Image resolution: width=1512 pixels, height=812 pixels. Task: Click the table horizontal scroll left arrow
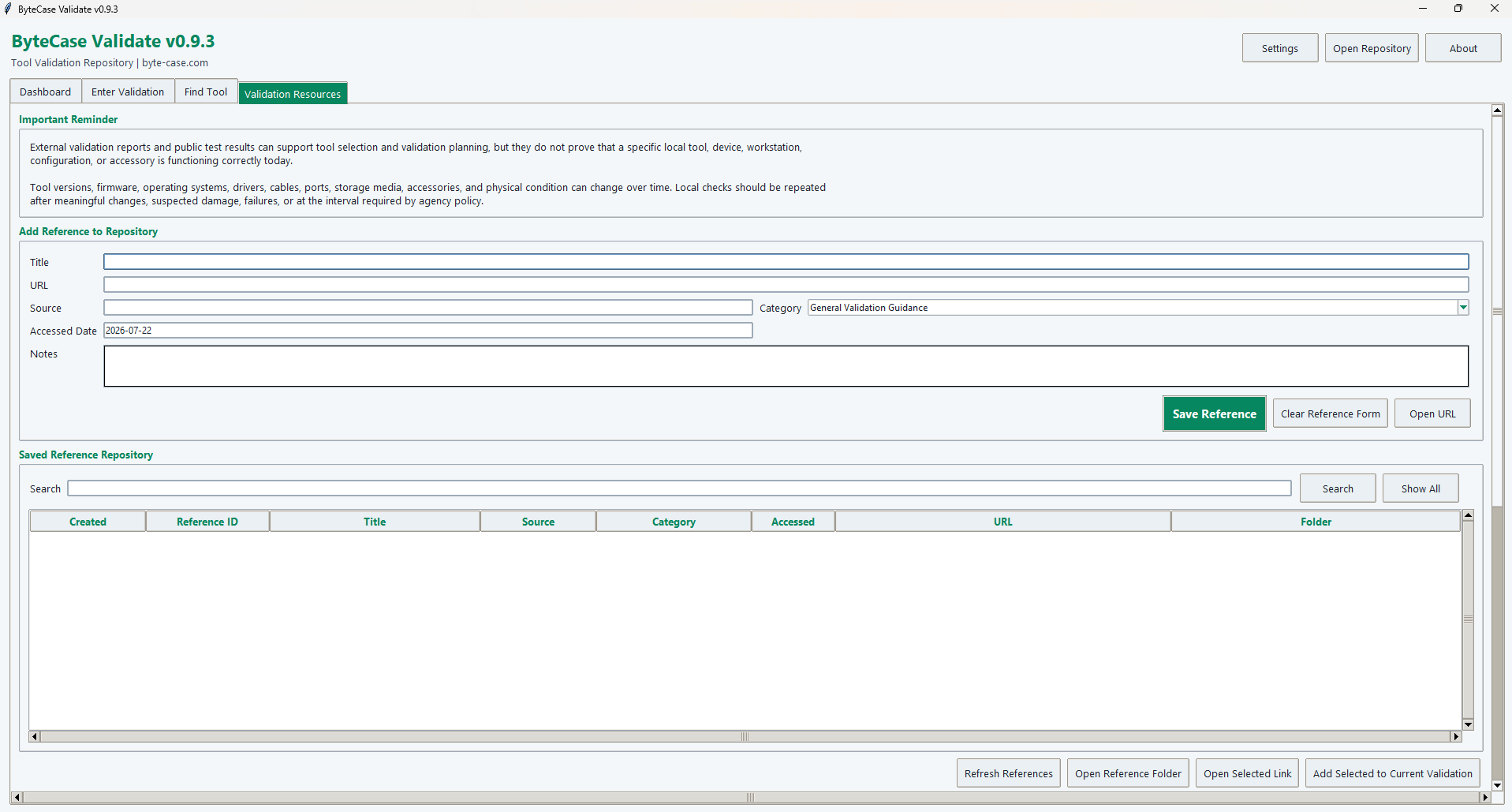click(34, 736)
